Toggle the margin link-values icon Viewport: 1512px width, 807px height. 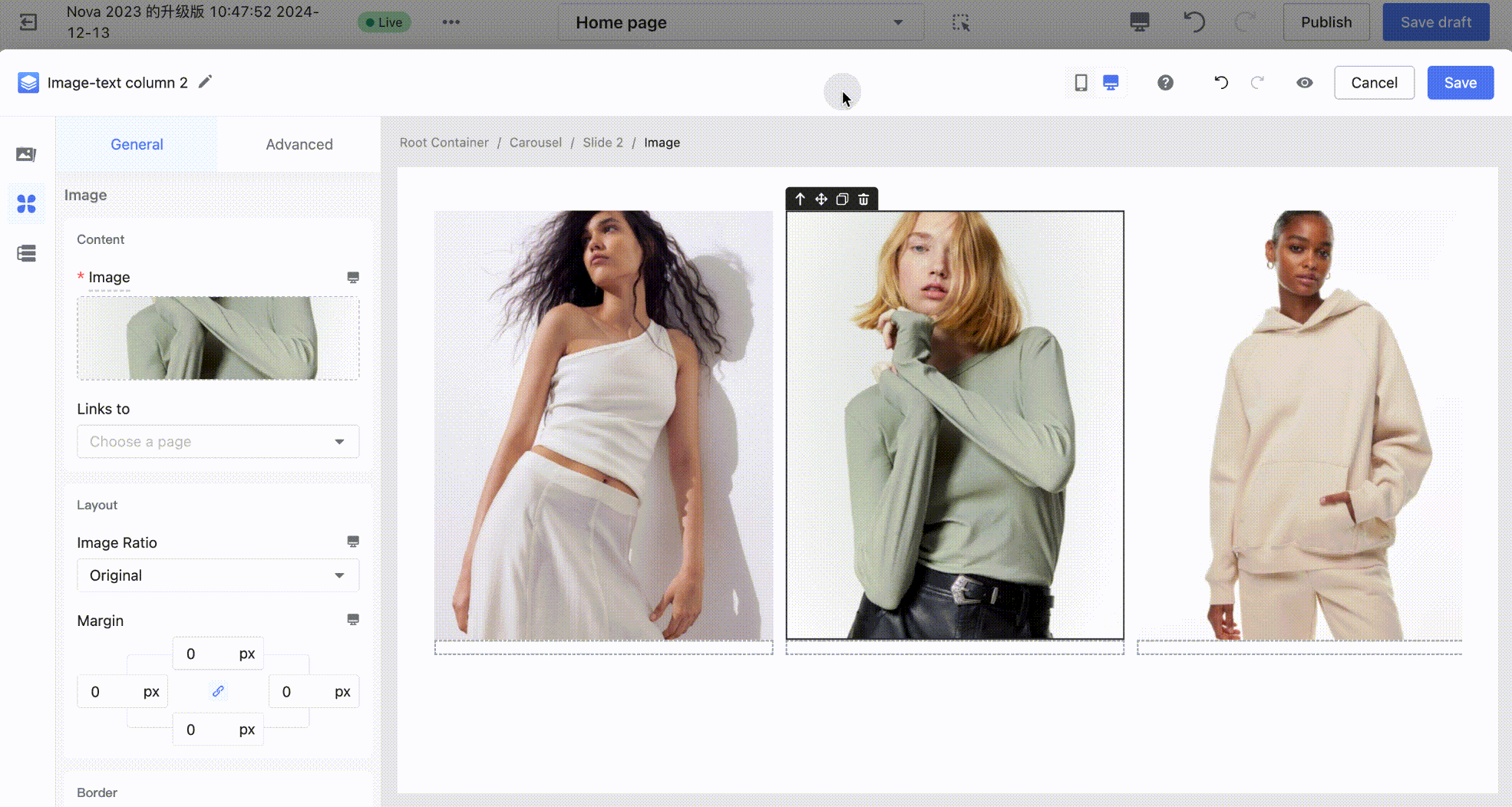[218, 691]
